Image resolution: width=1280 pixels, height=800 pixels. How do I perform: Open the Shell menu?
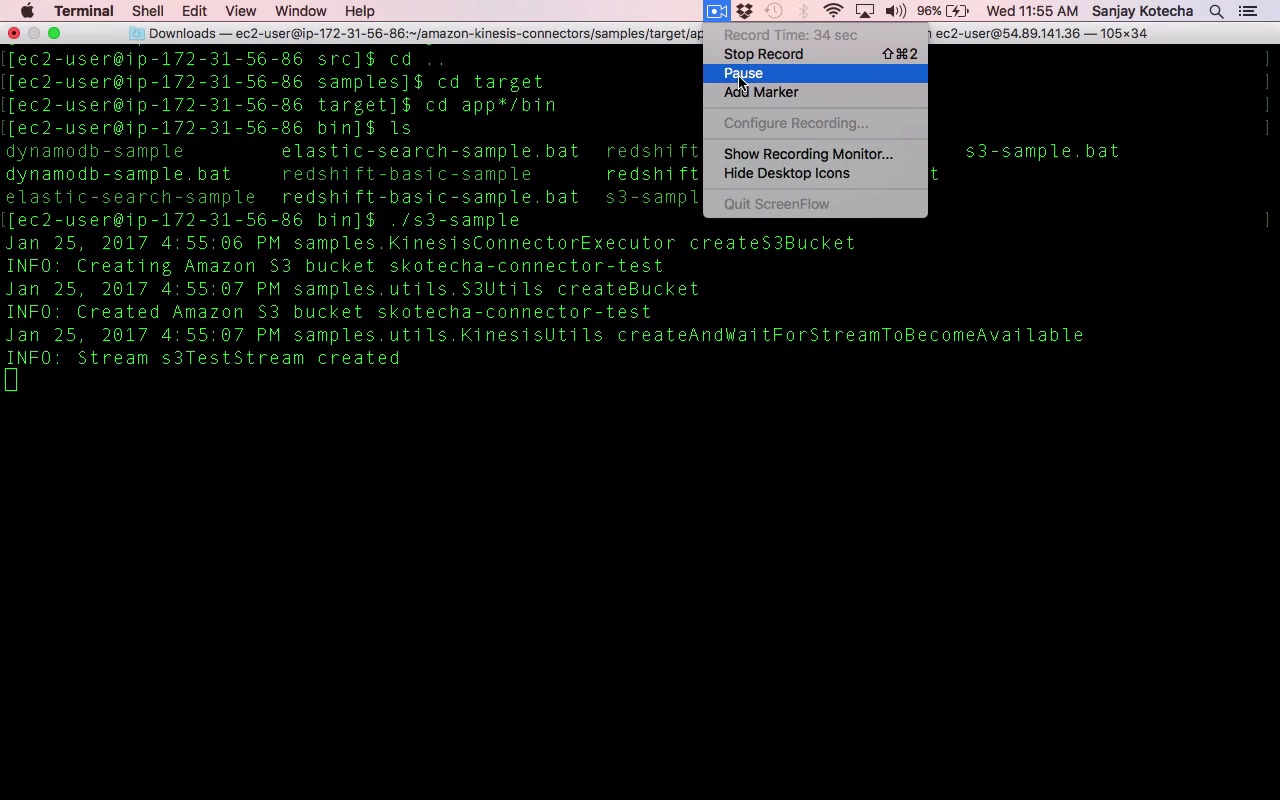pyautogui.click(x=148, y=11)
